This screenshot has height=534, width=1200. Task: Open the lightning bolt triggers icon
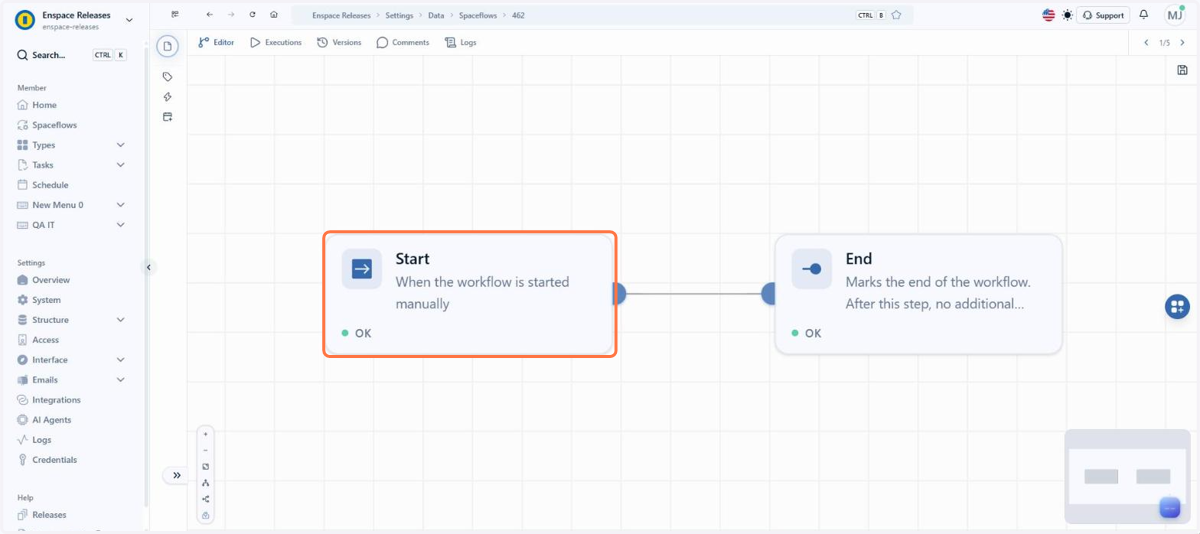tap(168, 97)
